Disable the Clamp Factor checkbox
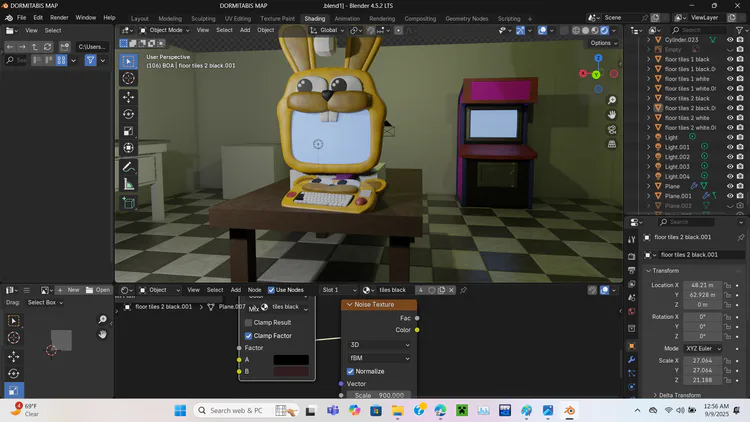 click(x=248, y=336)
